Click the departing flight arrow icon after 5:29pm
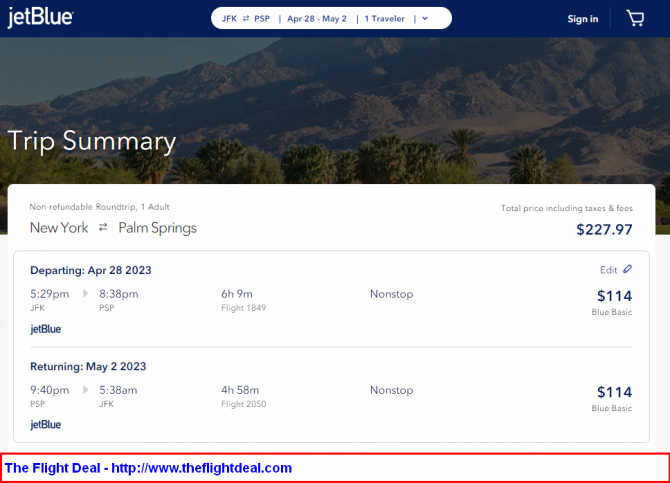 pos(85,294)
